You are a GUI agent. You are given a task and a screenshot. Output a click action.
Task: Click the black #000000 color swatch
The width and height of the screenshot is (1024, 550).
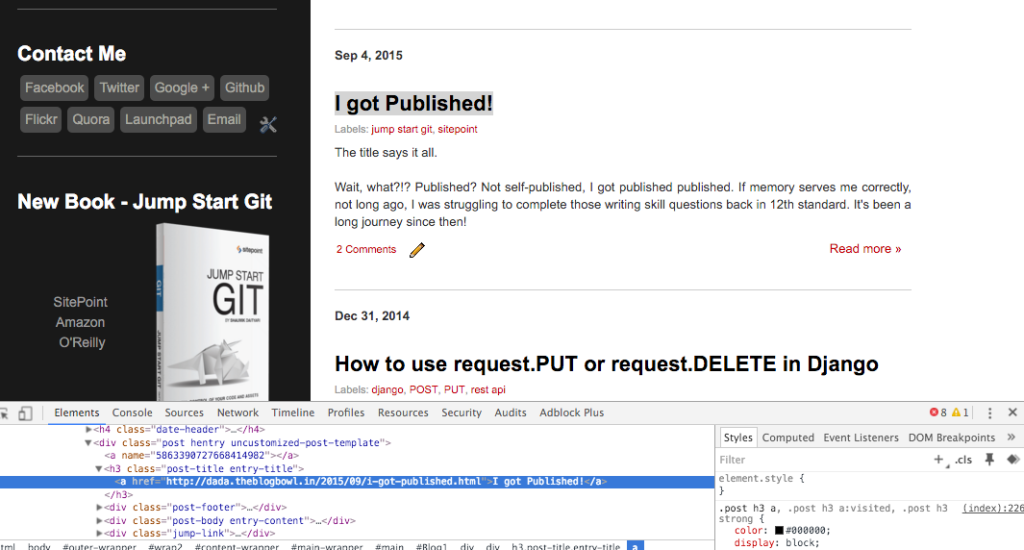[779, 530]
